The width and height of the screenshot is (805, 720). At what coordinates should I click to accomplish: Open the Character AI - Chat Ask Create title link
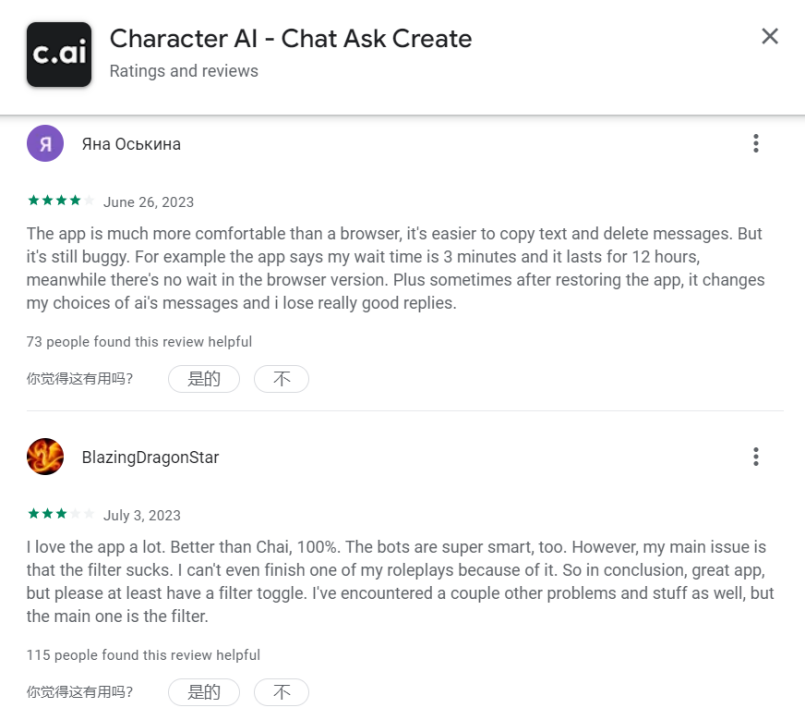(291, 39)
